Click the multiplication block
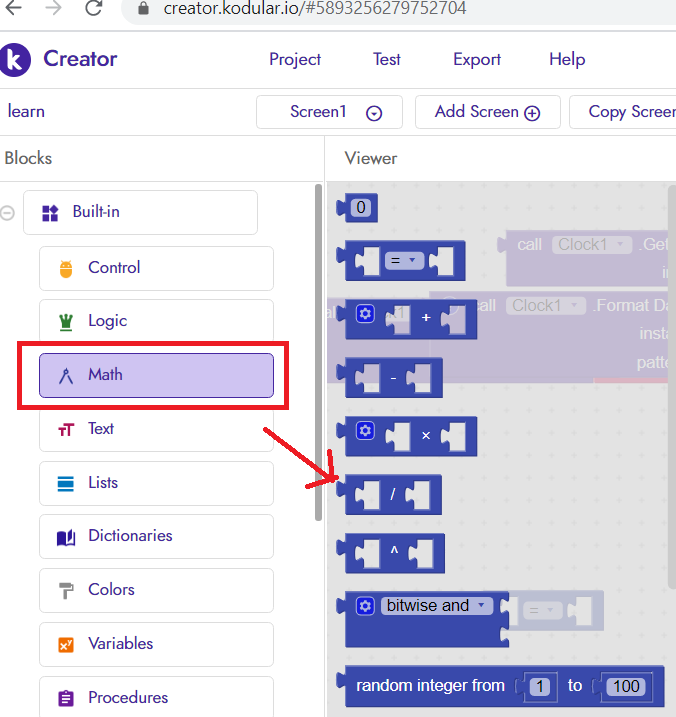 (x=407, y=436)
